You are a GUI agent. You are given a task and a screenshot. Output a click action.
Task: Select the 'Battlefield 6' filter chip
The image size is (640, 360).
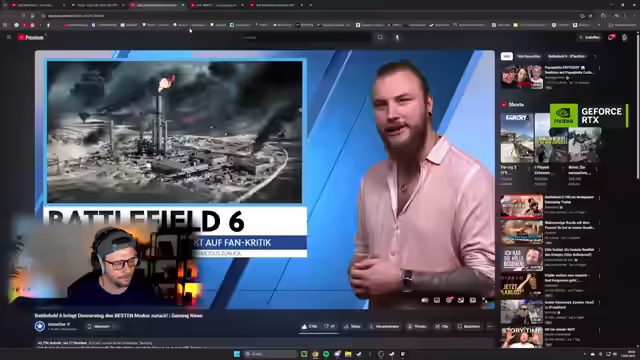point(566,56)
